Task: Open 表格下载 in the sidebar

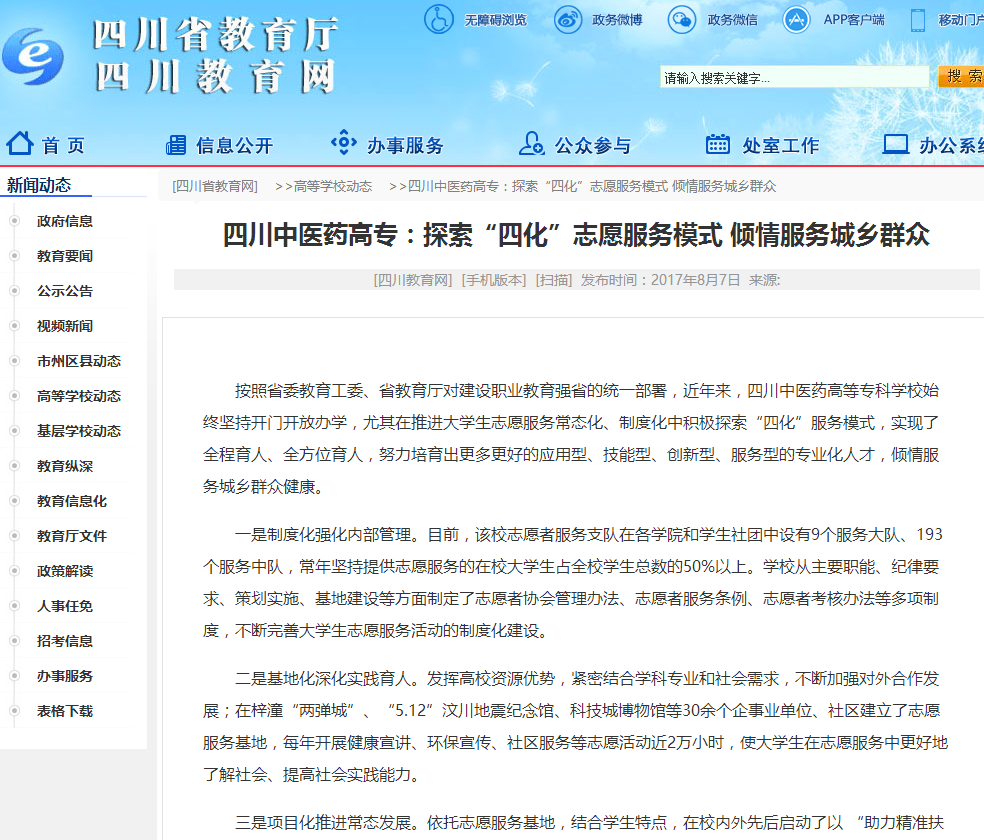Action: tap(65, 711)
